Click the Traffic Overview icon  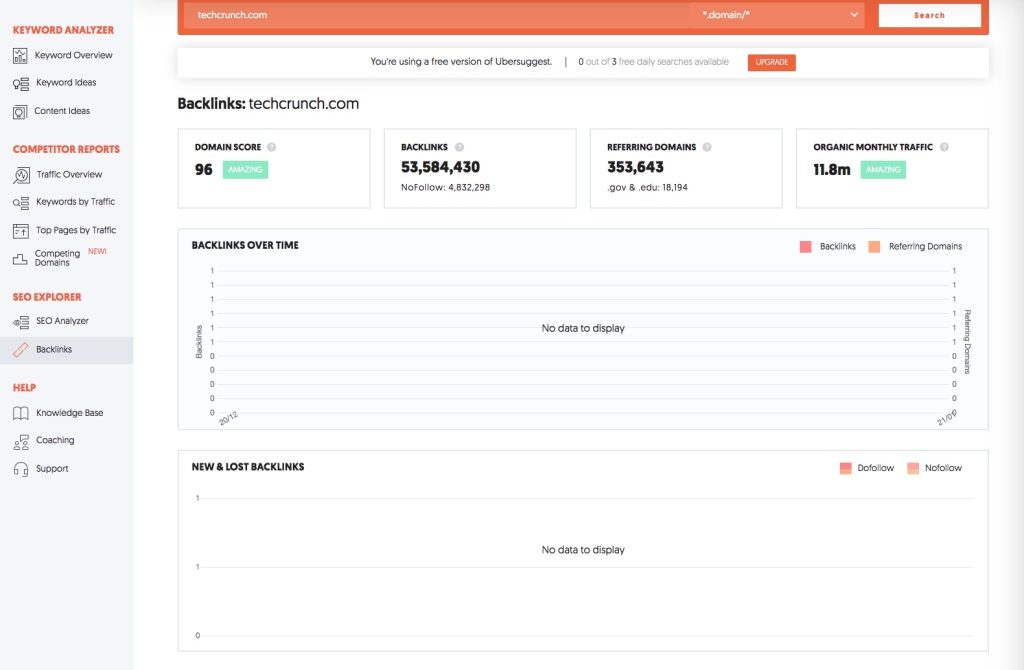21,175
